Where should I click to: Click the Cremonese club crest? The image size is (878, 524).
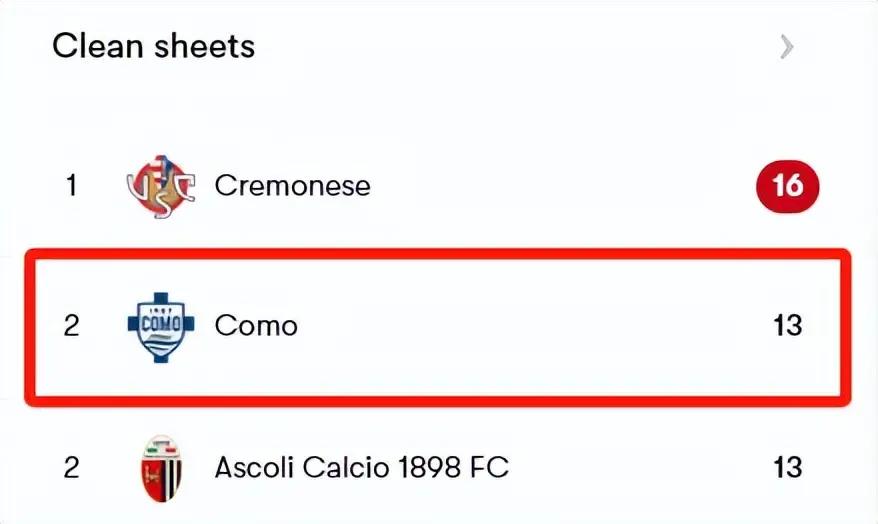tap(161, 186)
